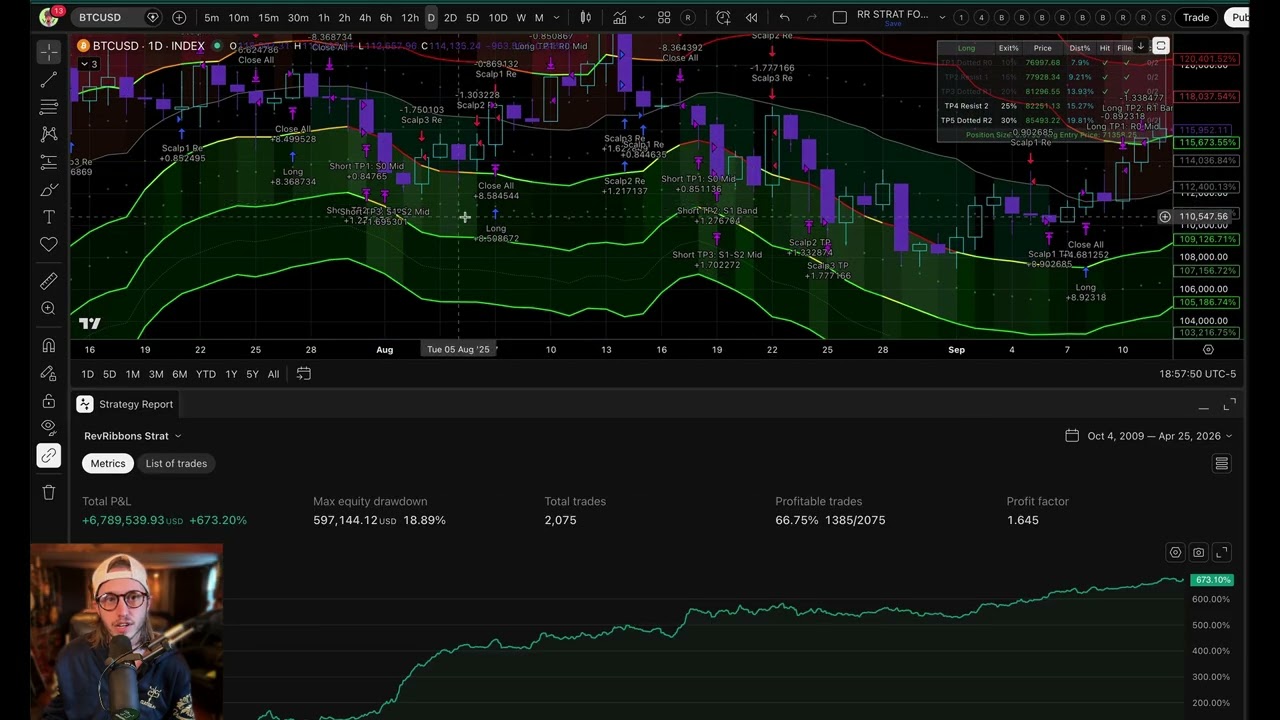1280x720 pixels.
Task: Select the brush drawing tool
Action: (48, 190)
